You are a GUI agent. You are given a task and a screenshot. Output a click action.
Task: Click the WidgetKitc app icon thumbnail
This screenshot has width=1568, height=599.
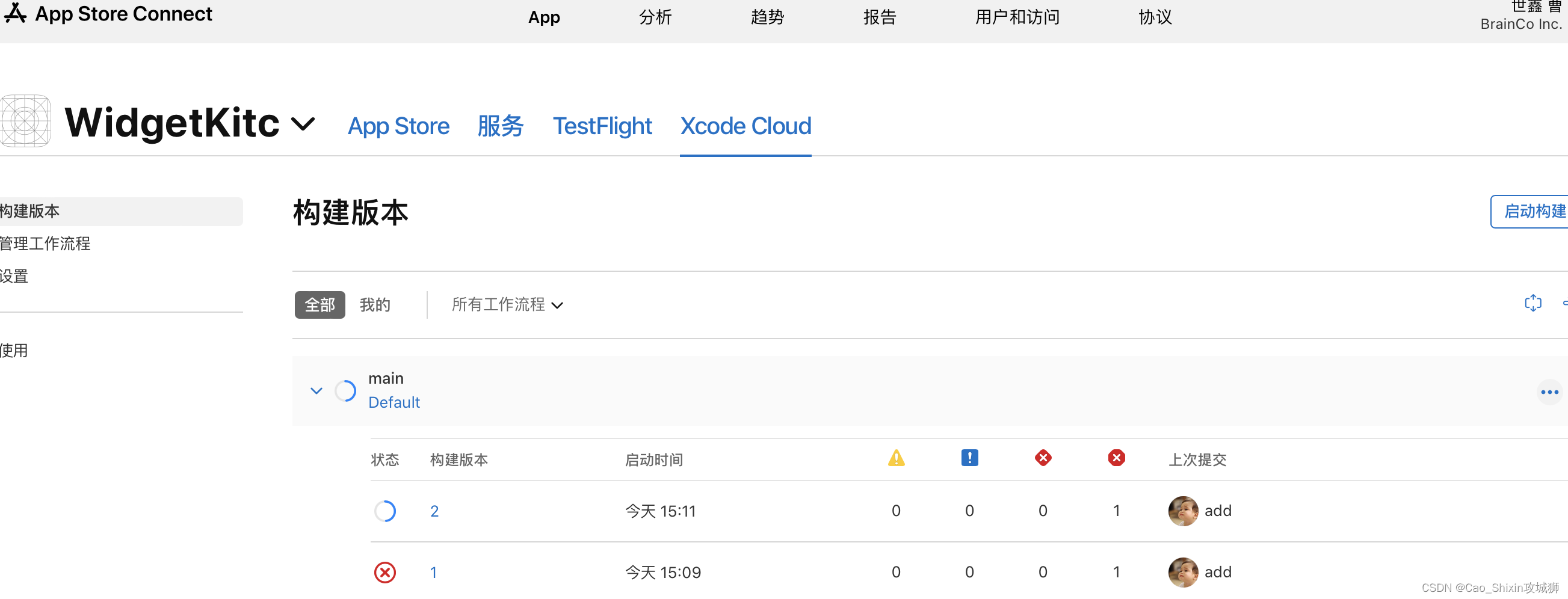[25, 121]
